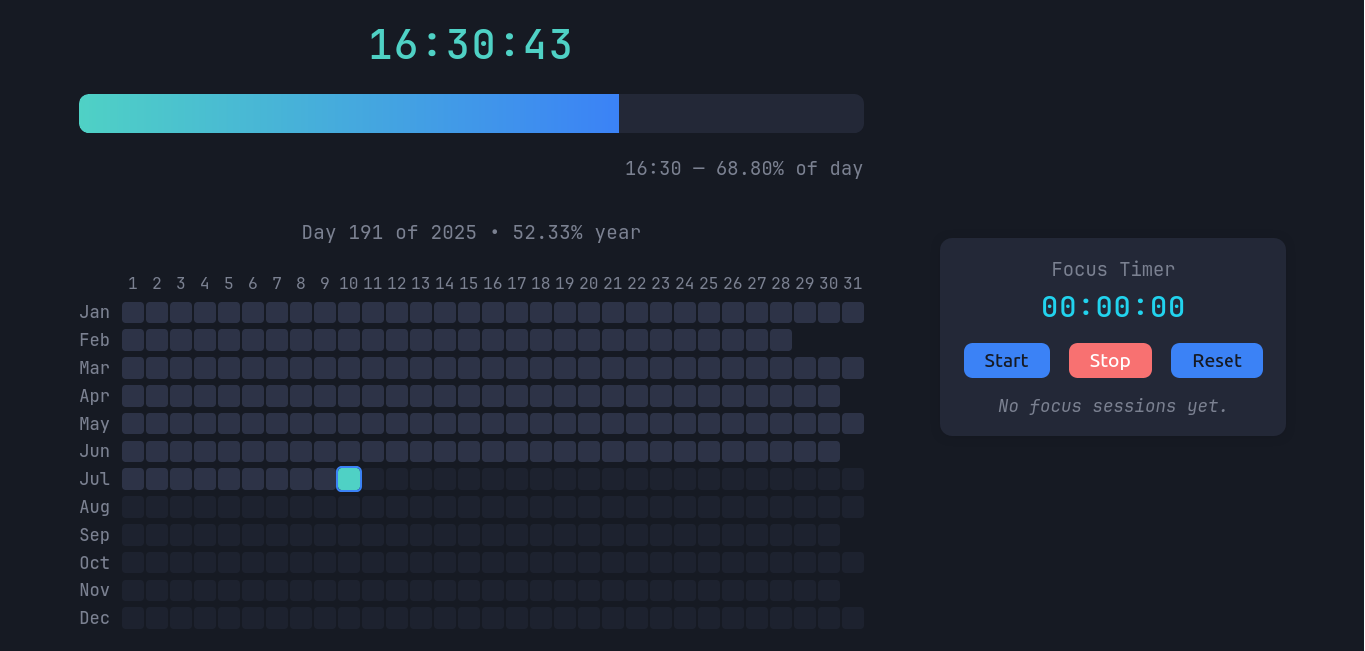The width and height of the screenshot is (1365, 651).
Task: Click the day progress bar
Action: [x=471, y=114]
